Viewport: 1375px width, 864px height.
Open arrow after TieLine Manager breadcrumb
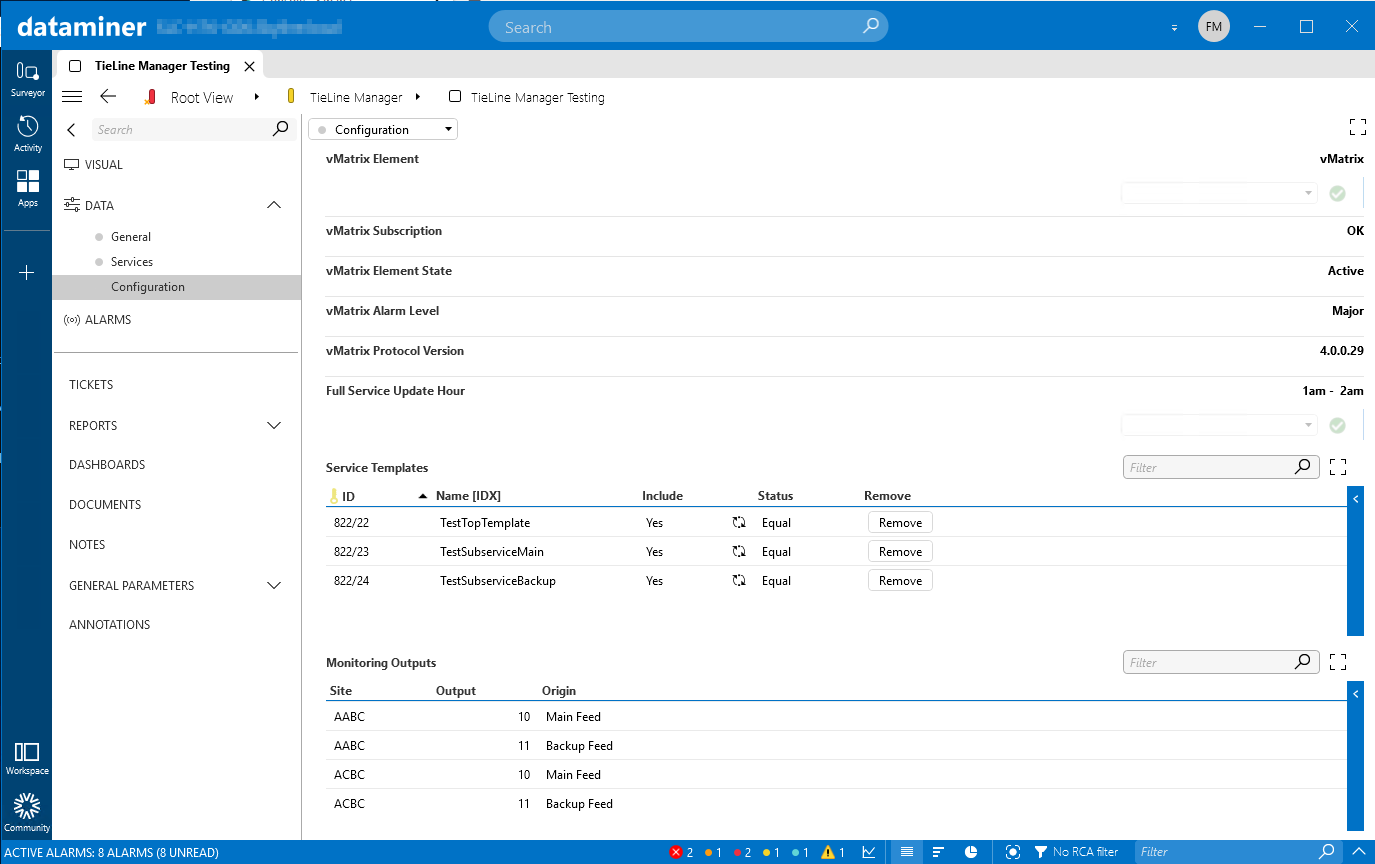pos(417,97)
